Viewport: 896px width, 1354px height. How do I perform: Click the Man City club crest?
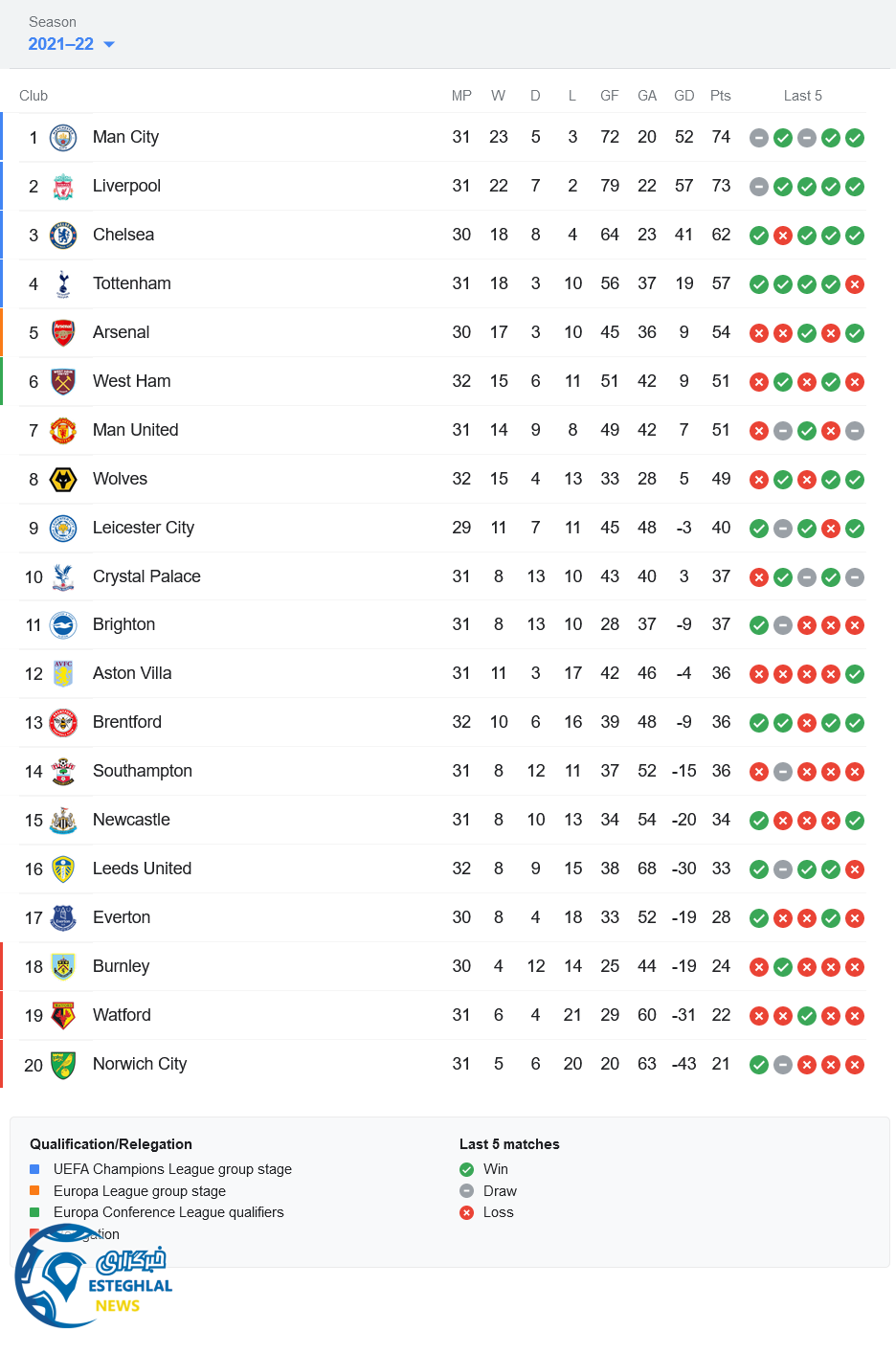coord(63,138)
